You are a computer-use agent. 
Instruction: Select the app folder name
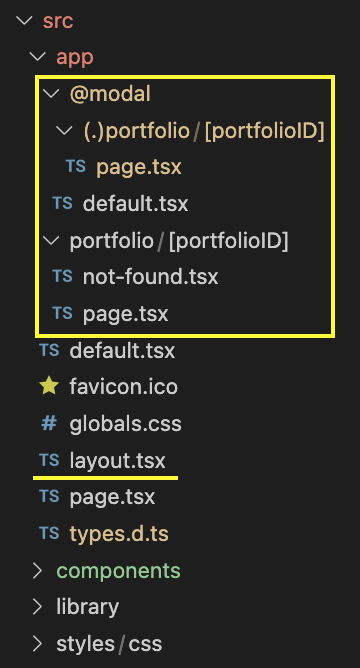pos(75,58)
